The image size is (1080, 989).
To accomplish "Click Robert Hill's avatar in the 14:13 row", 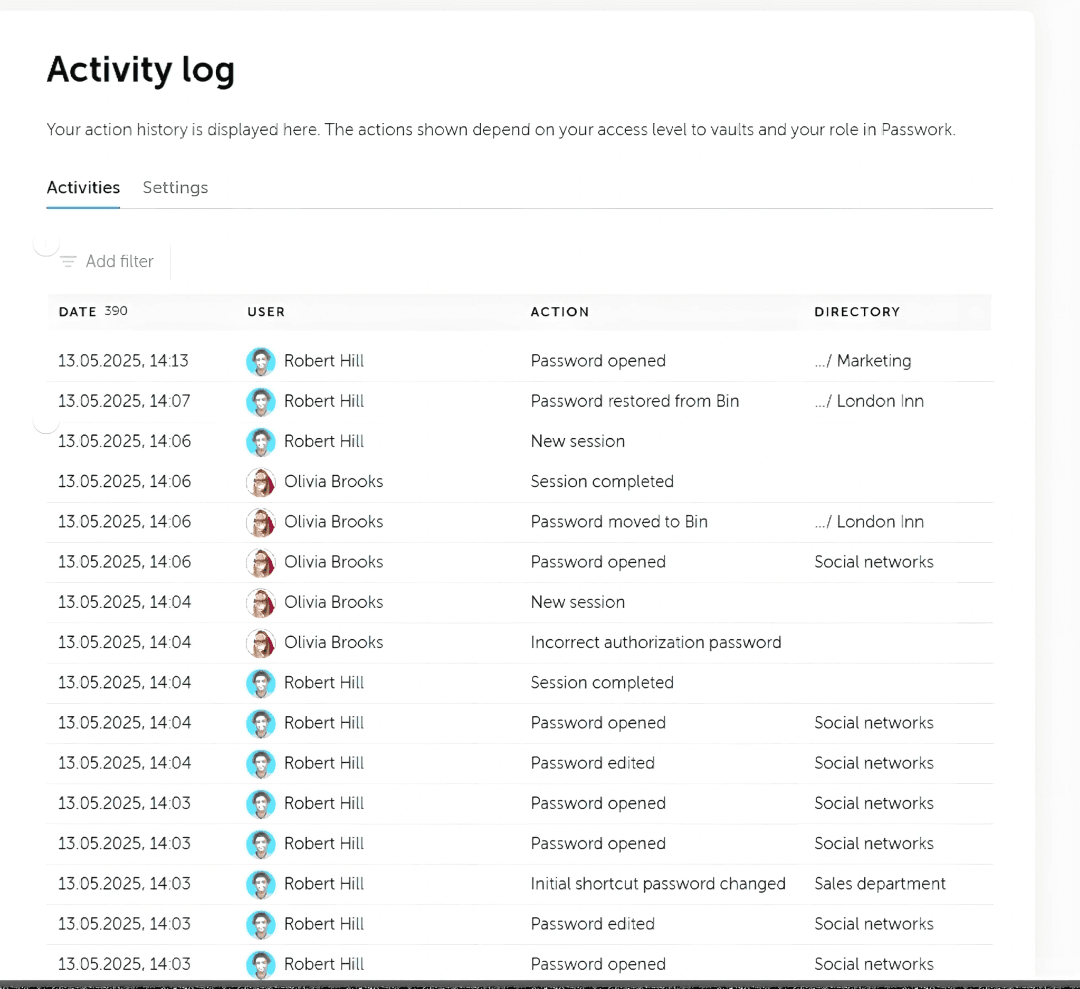I will pos(261,361).
